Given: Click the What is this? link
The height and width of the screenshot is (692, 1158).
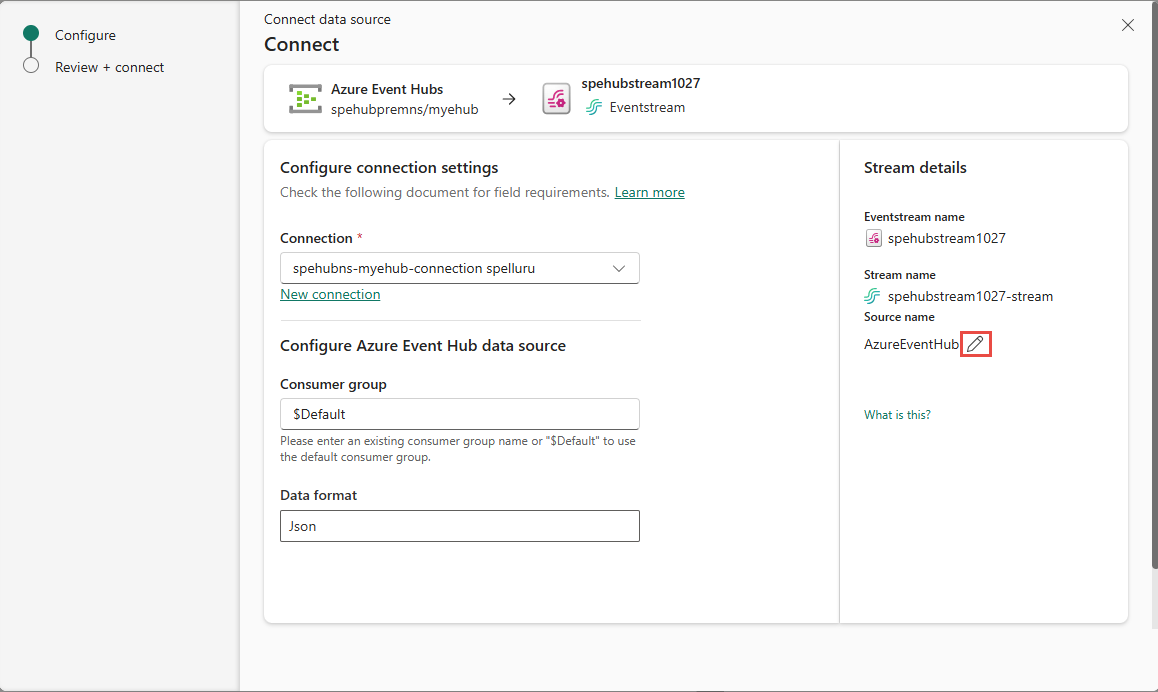Looking at the screenshot, I should [x=897, y=415].
